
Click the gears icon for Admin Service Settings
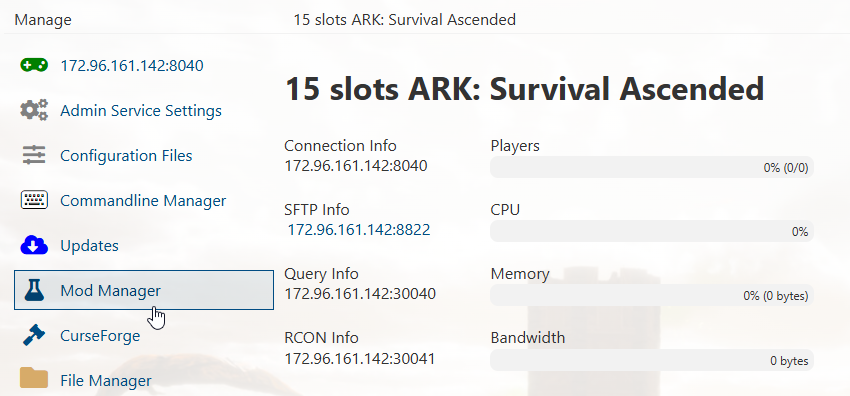pos(34,111)
